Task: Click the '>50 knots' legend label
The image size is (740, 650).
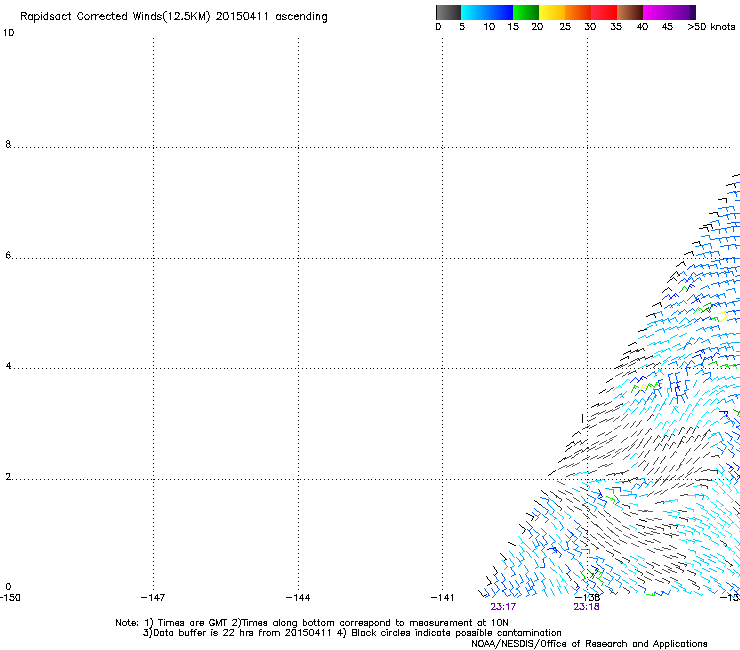Action: [x=711, y=27]
